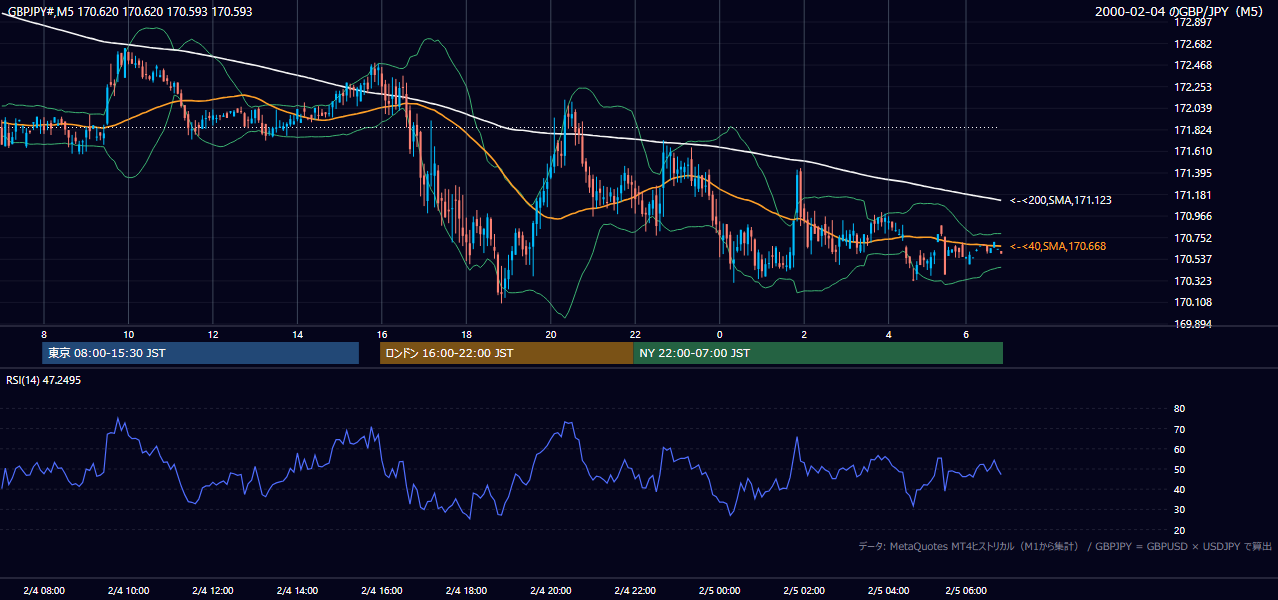The image size is (1278, 600).
Task: Click the hour label 22 under the chart
Action: [x=635, y=334]
